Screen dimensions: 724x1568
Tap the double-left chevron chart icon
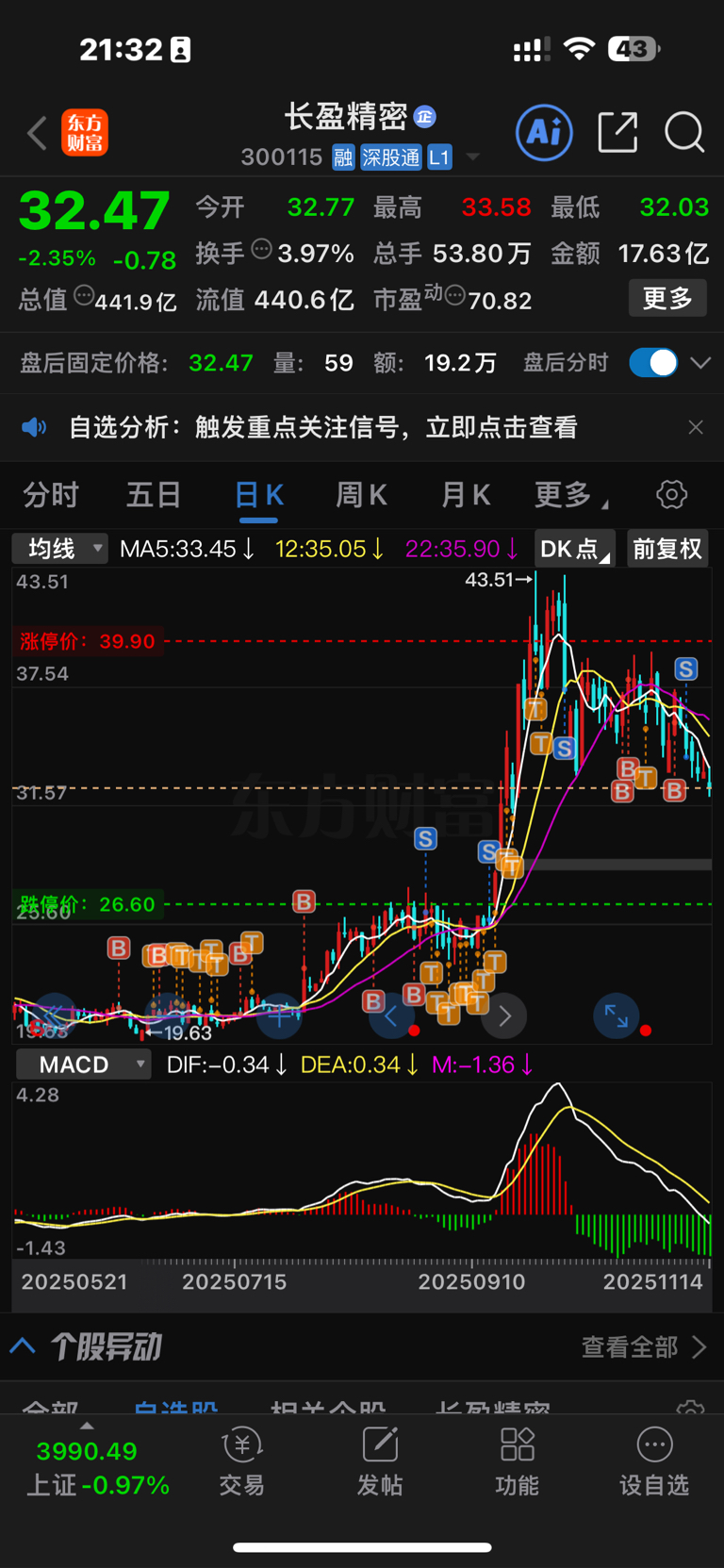click(x=54, y=1015)
